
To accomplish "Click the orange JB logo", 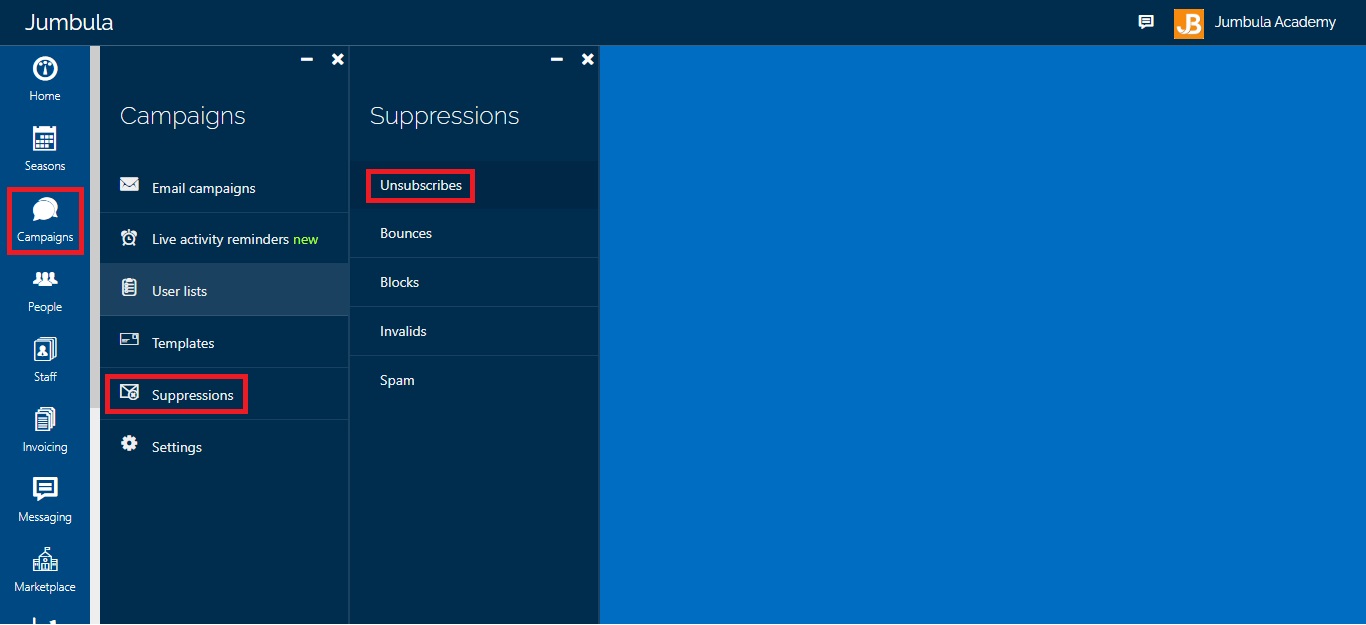I will click(1189, 23).
